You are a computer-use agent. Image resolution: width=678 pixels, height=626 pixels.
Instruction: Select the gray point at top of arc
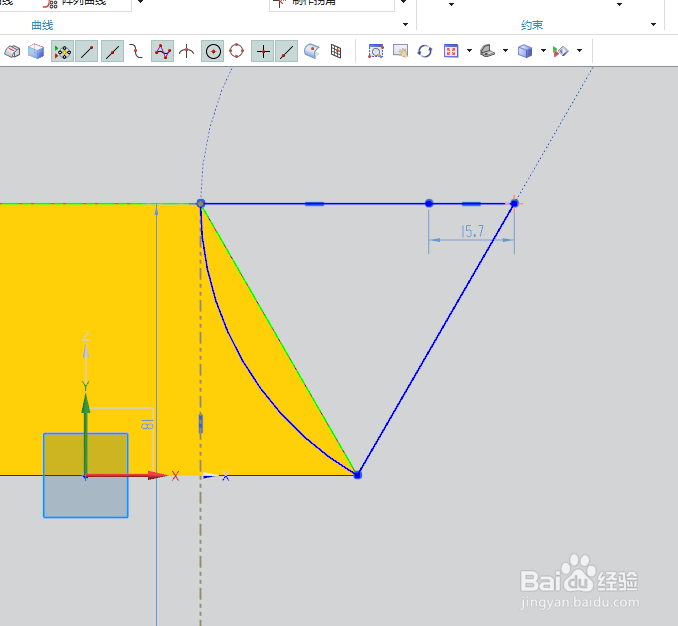point(201,203)
